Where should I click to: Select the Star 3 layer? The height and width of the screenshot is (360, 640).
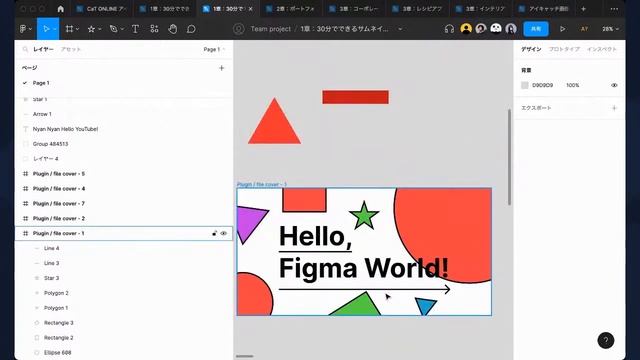123,278
